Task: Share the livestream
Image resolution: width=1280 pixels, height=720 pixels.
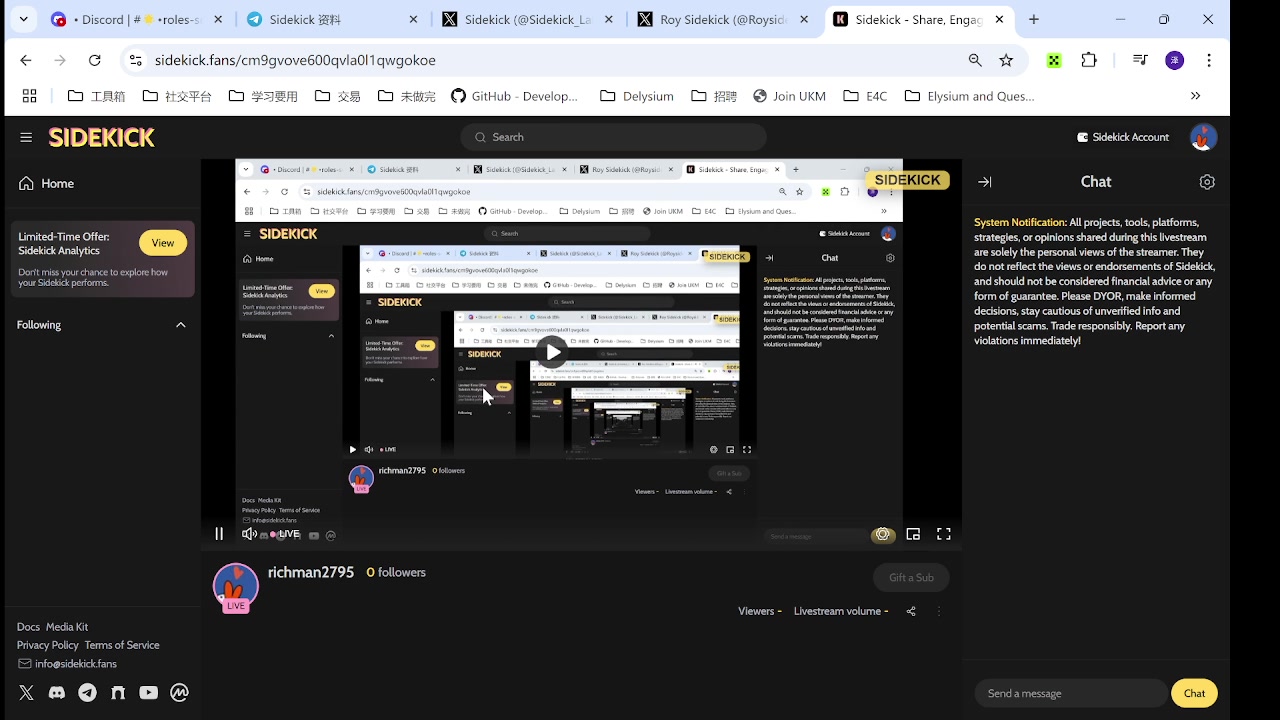Action: pyautogui.click(x=911, y=611)
